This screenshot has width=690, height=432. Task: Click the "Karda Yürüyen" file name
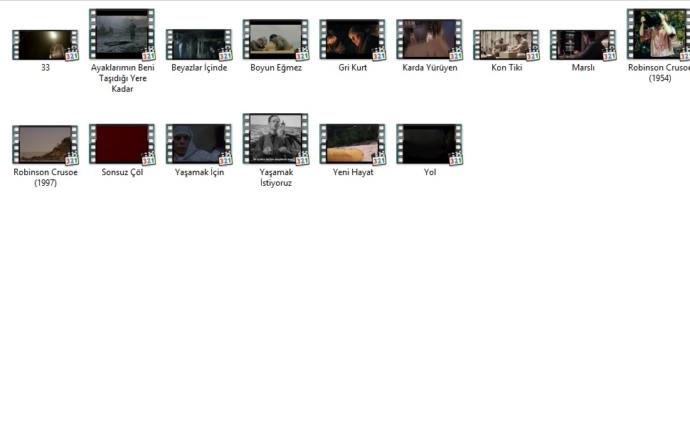[x=429, y=68]
